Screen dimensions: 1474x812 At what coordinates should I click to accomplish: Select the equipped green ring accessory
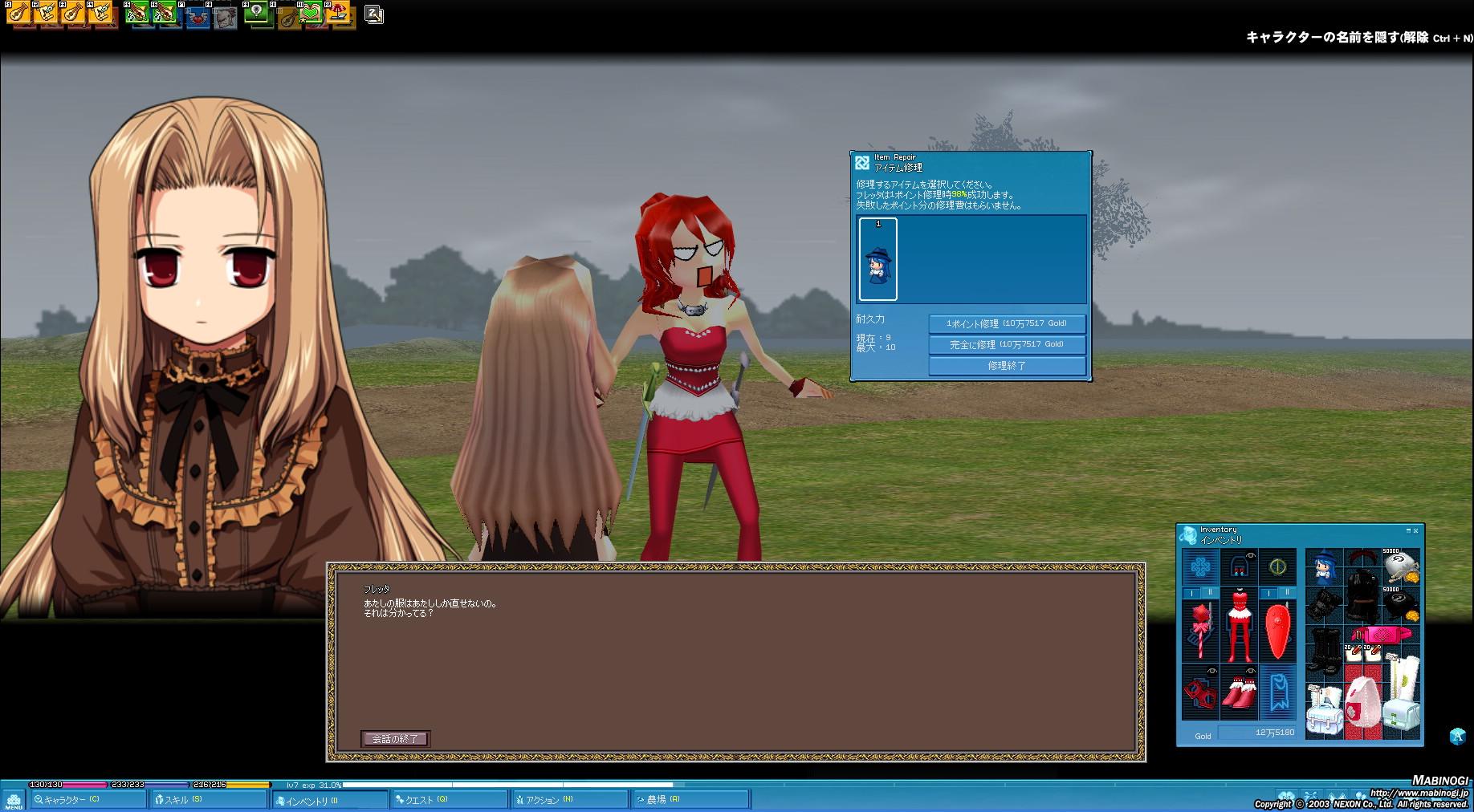tap(1277, 567)
